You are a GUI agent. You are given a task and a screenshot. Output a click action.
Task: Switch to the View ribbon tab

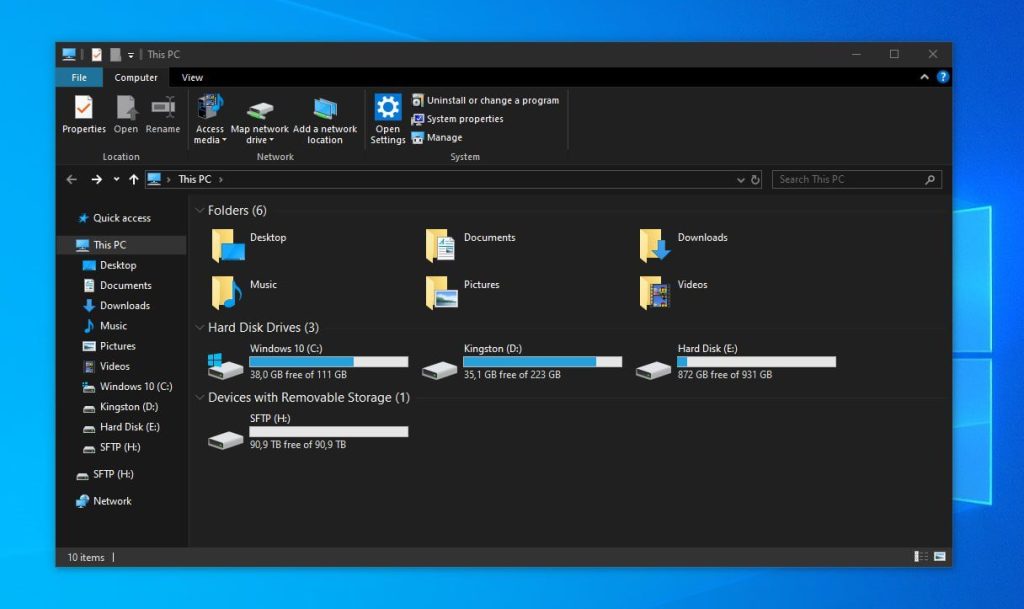coord(191,77)
